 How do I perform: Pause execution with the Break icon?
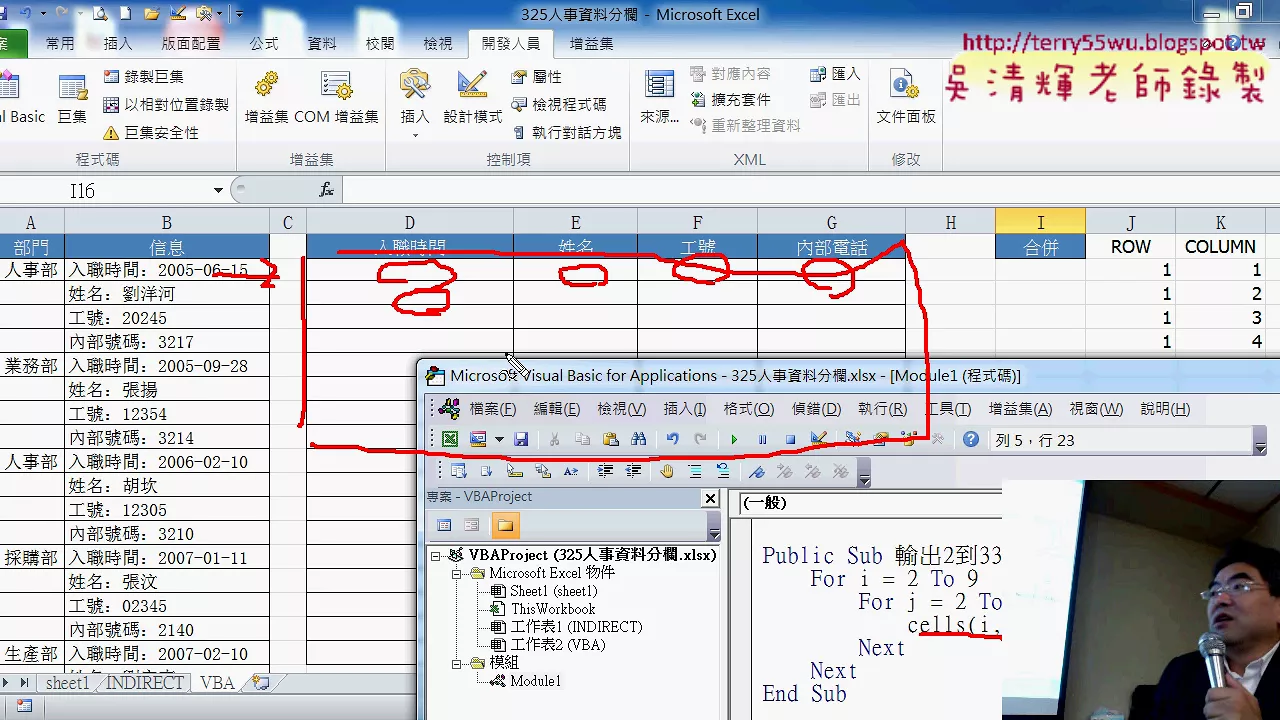coord(762,439)
